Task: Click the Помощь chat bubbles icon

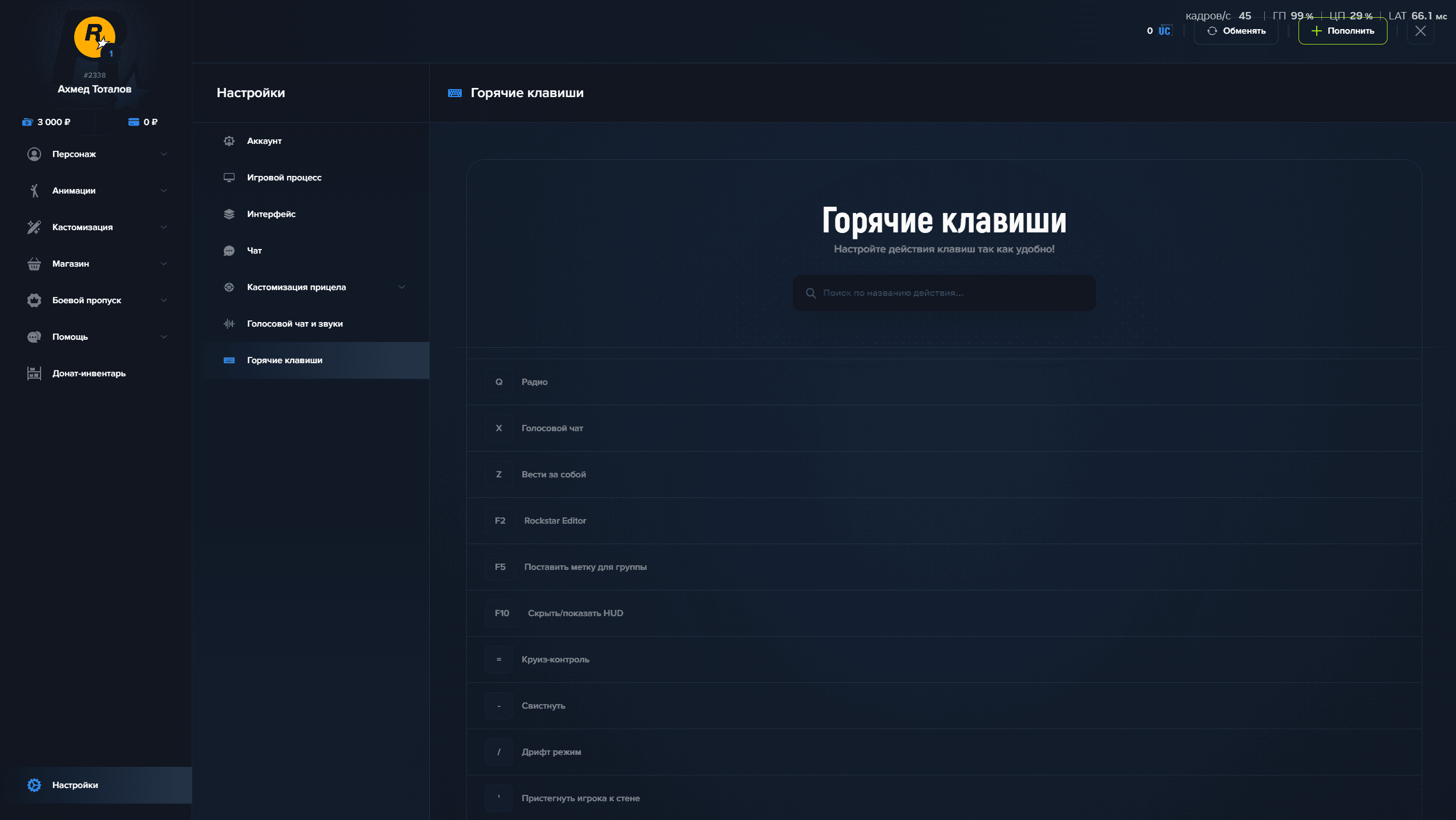Action: click(x=34, y=337)
